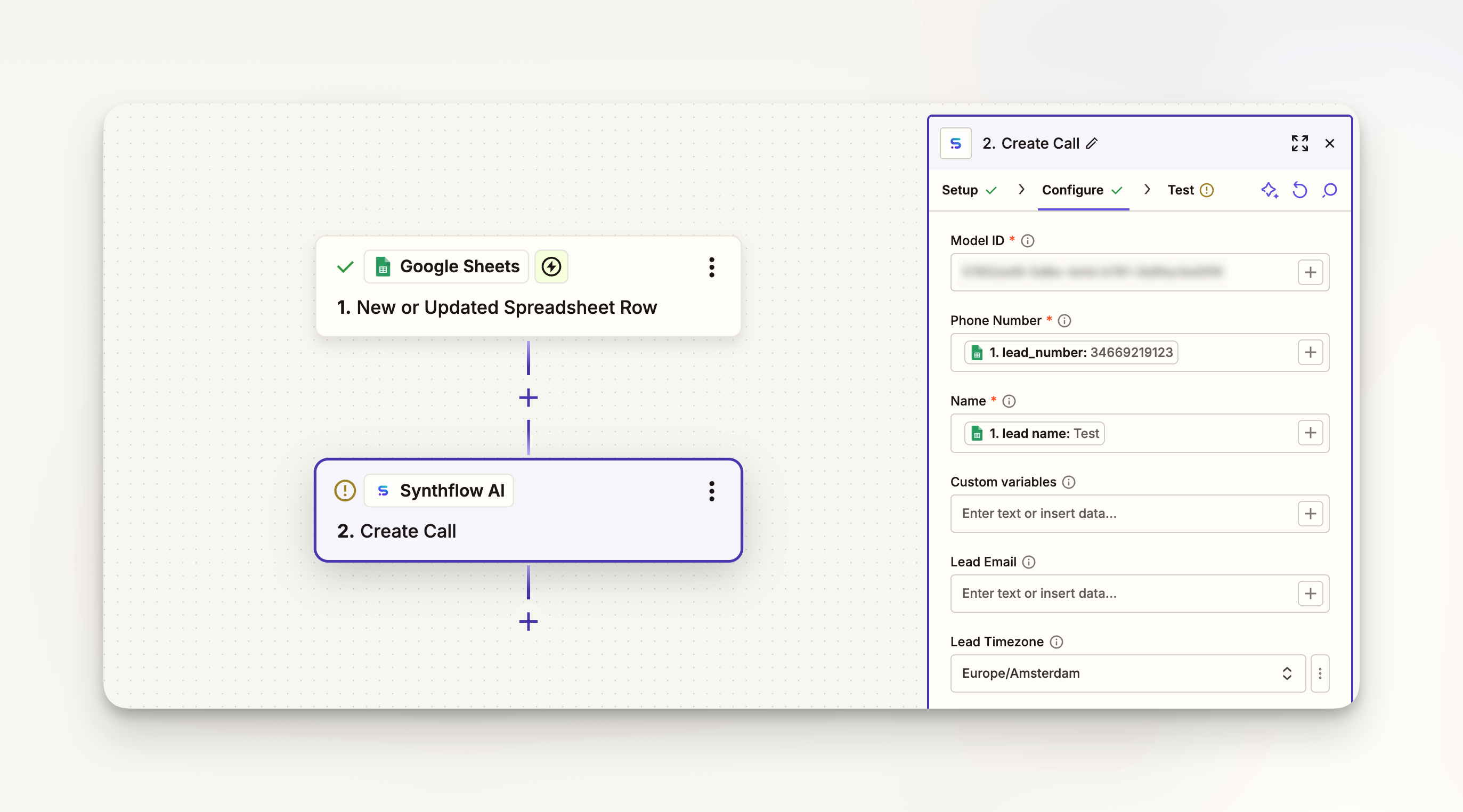1463x812 pixels.
Task: Add a step after Create Call
Action: 528,622
